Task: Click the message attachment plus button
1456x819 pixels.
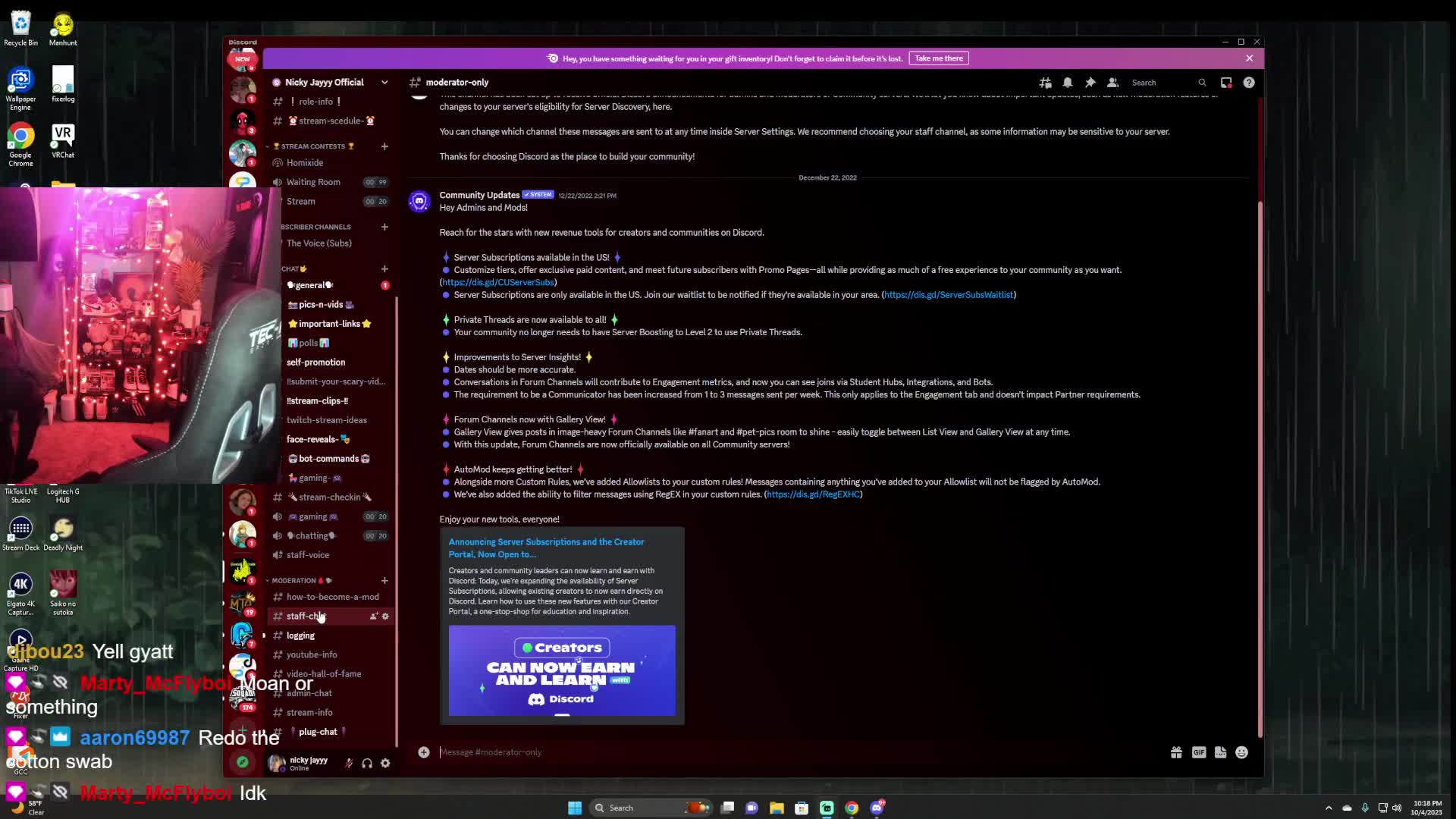Action: [x=424, y=752]
